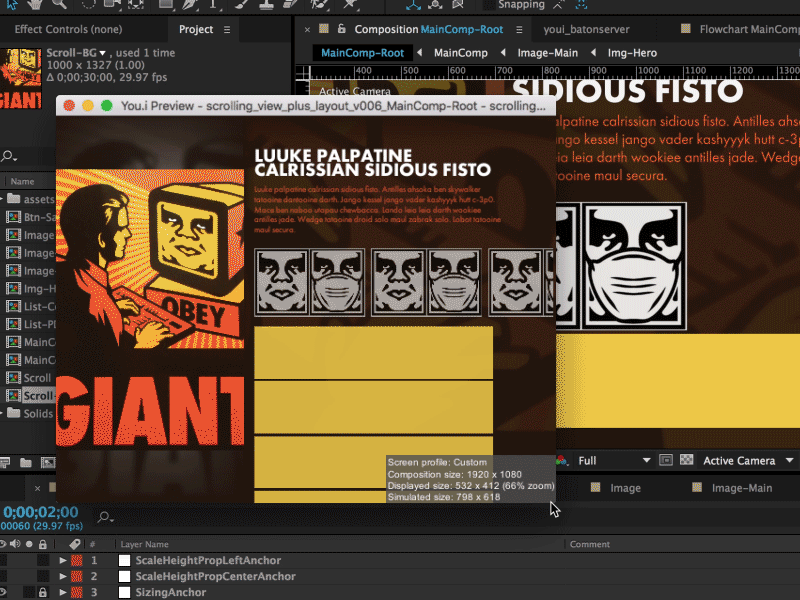Open the timeline layer search icon
800x600 pixels.
[x=103, y=517]
